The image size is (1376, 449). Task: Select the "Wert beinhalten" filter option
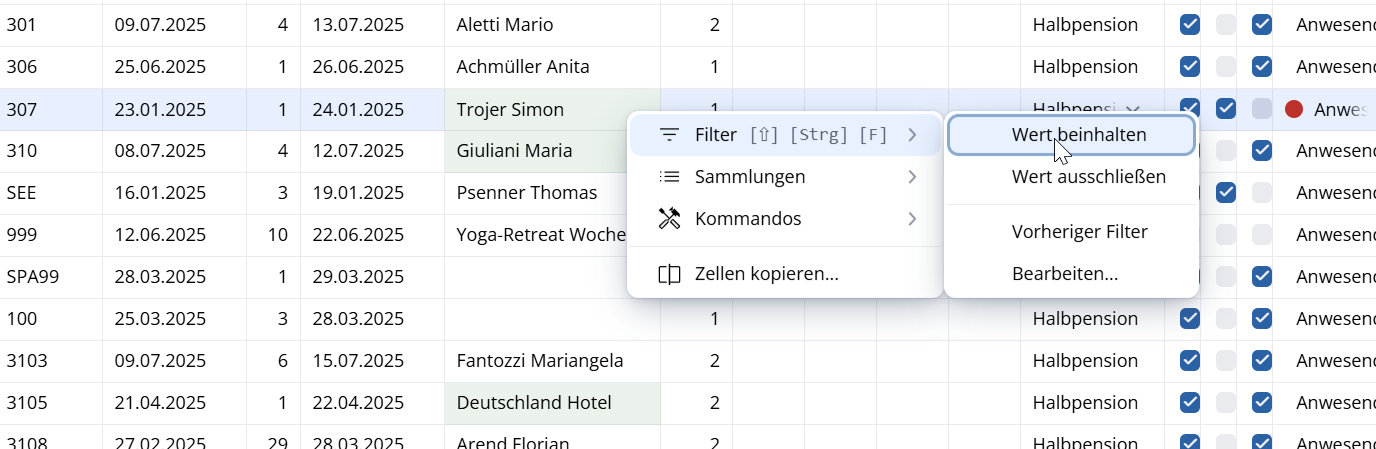pyautogui.click(x=1071, y=135)
